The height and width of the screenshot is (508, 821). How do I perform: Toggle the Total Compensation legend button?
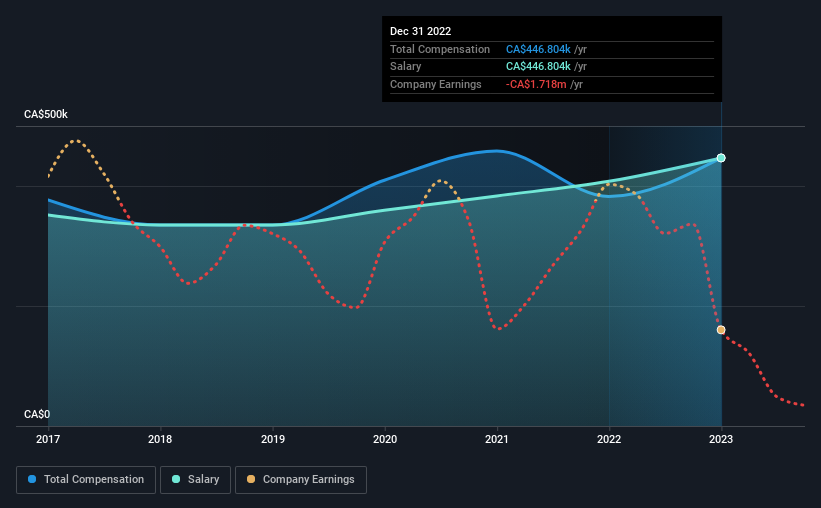[86, 480]
